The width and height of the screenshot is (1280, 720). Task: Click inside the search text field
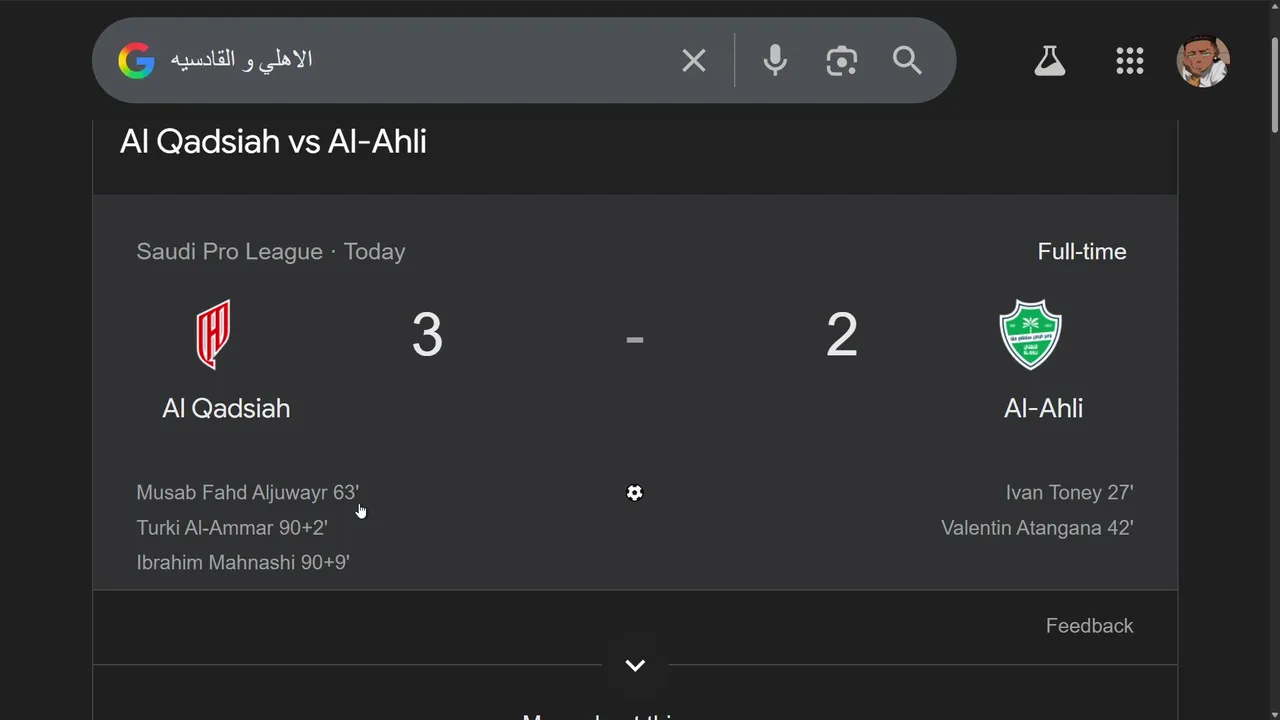(x=420, y=61)
